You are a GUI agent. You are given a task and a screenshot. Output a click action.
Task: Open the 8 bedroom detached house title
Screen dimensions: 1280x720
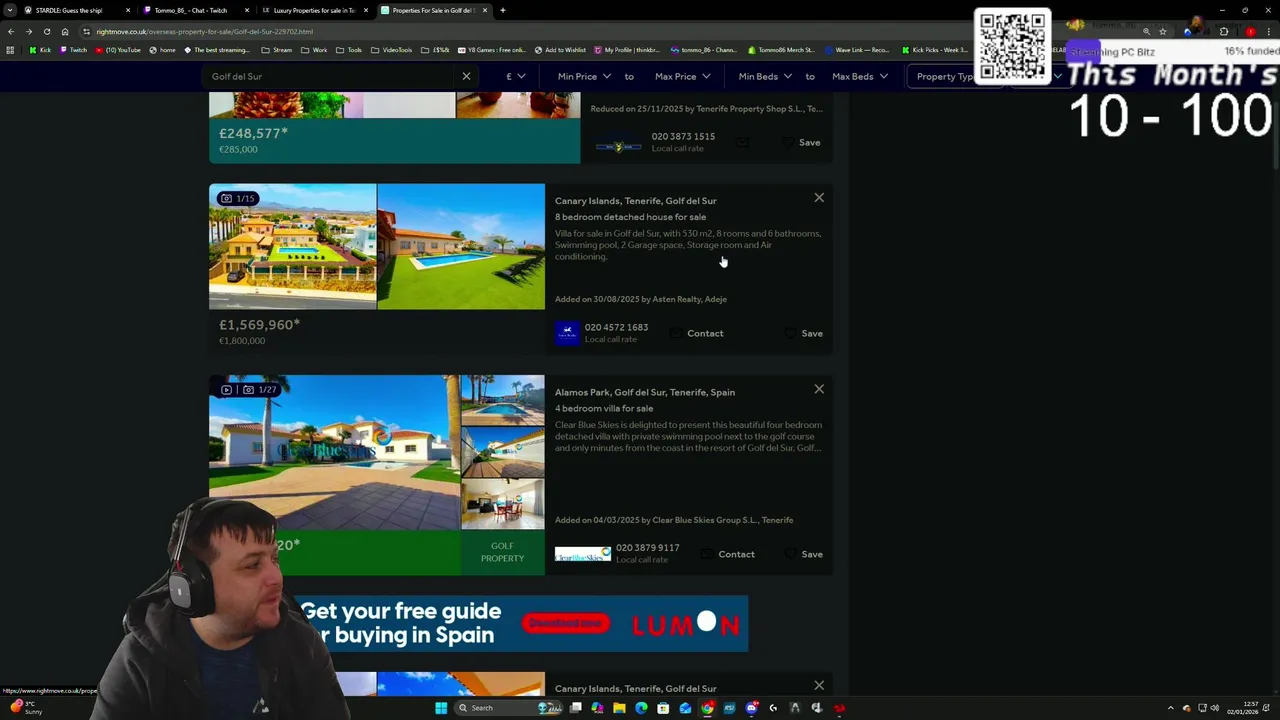coord(630,217)
